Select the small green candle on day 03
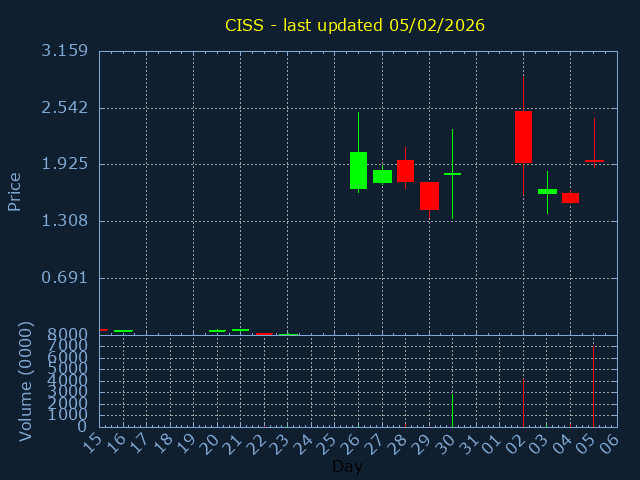 click(x=547, y=191)
